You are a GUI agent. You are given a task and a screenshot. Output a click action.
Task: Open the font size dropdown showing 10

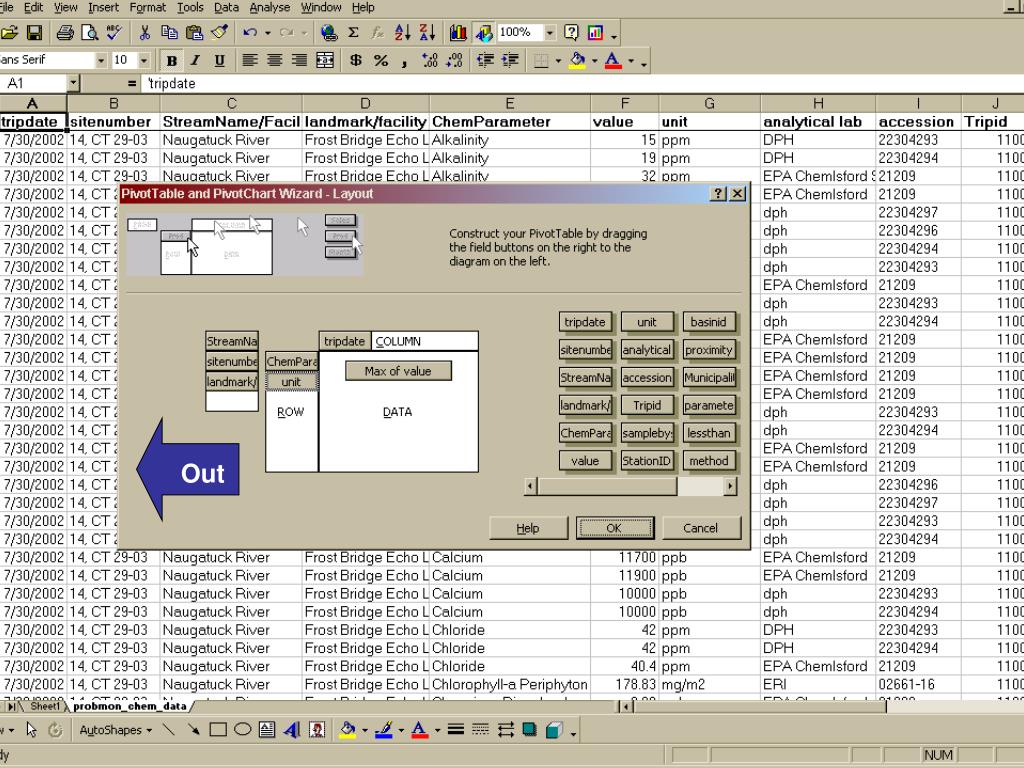(x=144, y=61)
